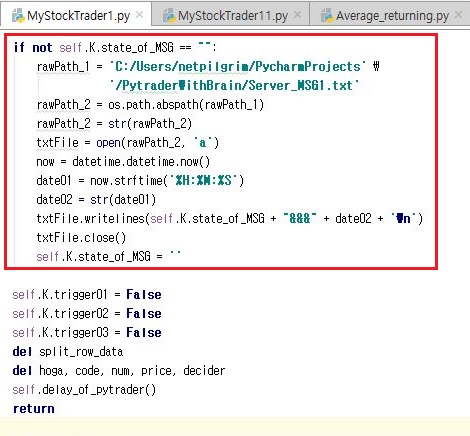The width and height of the screenshot is (470, 436).
Task: Click the now = datetime.datetime.now() line
Action: point(123,162)
